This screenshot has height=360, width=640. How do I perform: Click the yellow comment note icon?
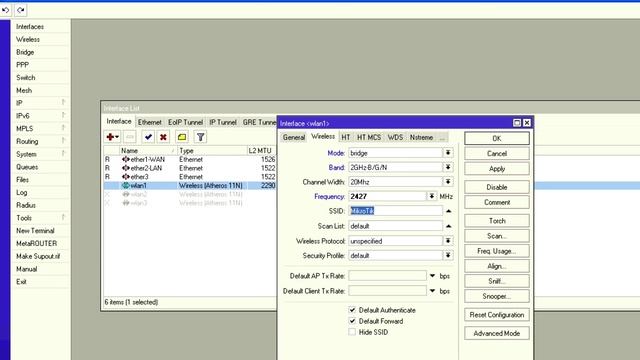[182, 137]
